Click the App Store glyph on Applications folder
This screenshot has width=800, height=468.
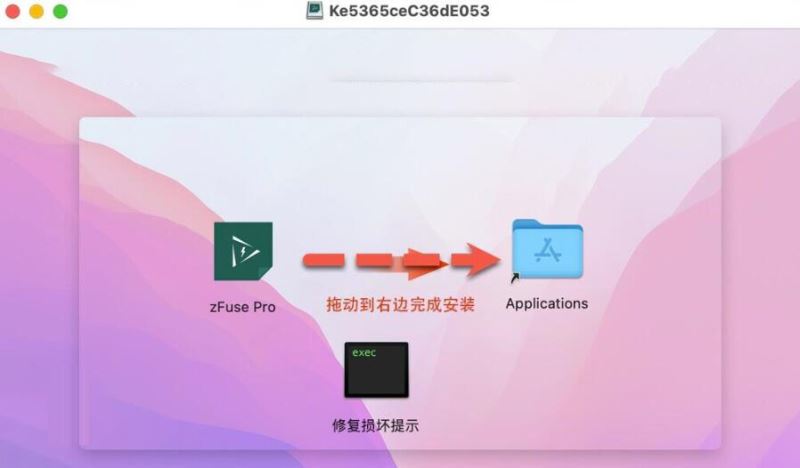[548, 251]
